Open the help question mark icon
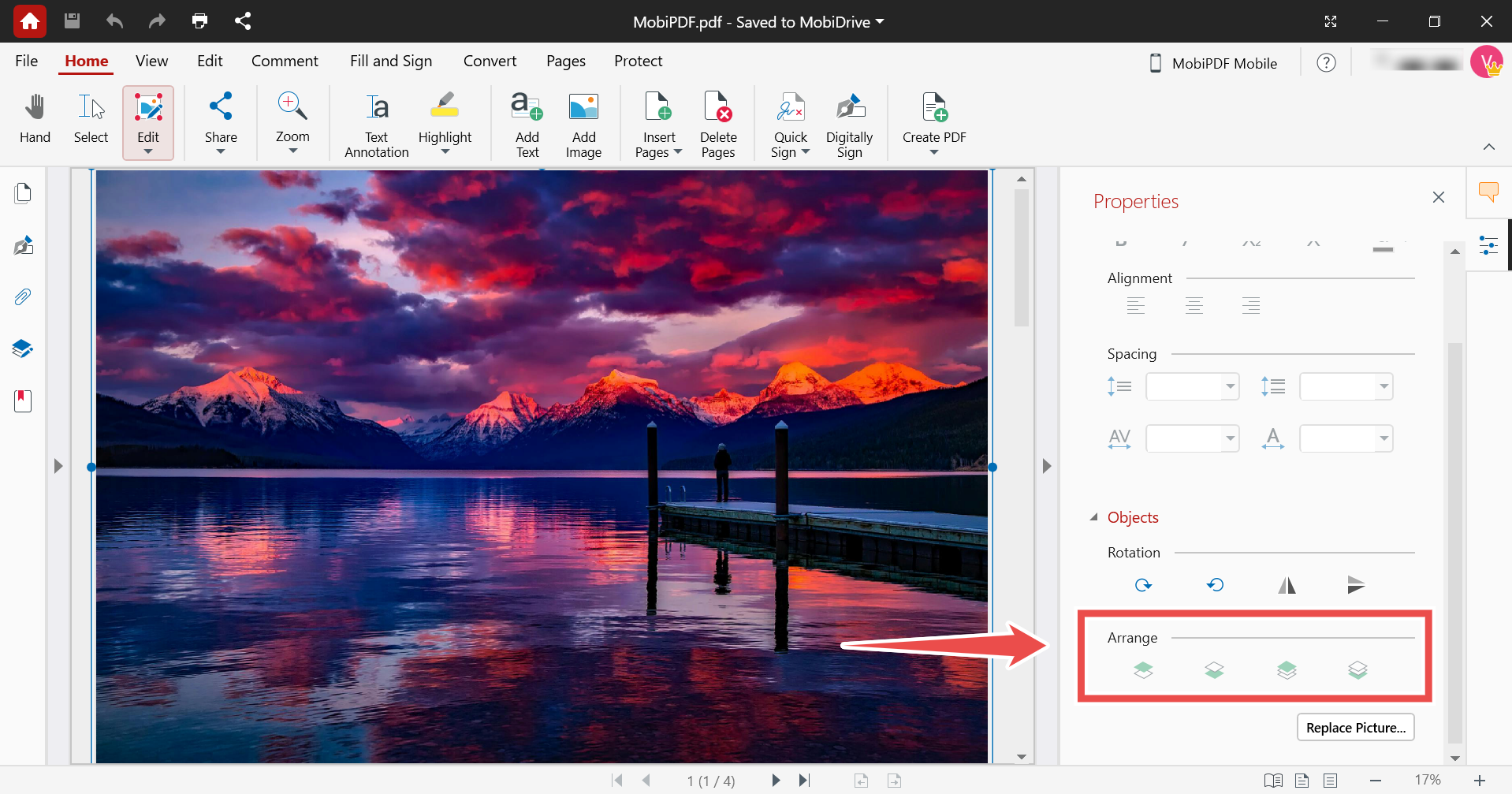Viewport: 1512px width, 794px height. 1326,63
